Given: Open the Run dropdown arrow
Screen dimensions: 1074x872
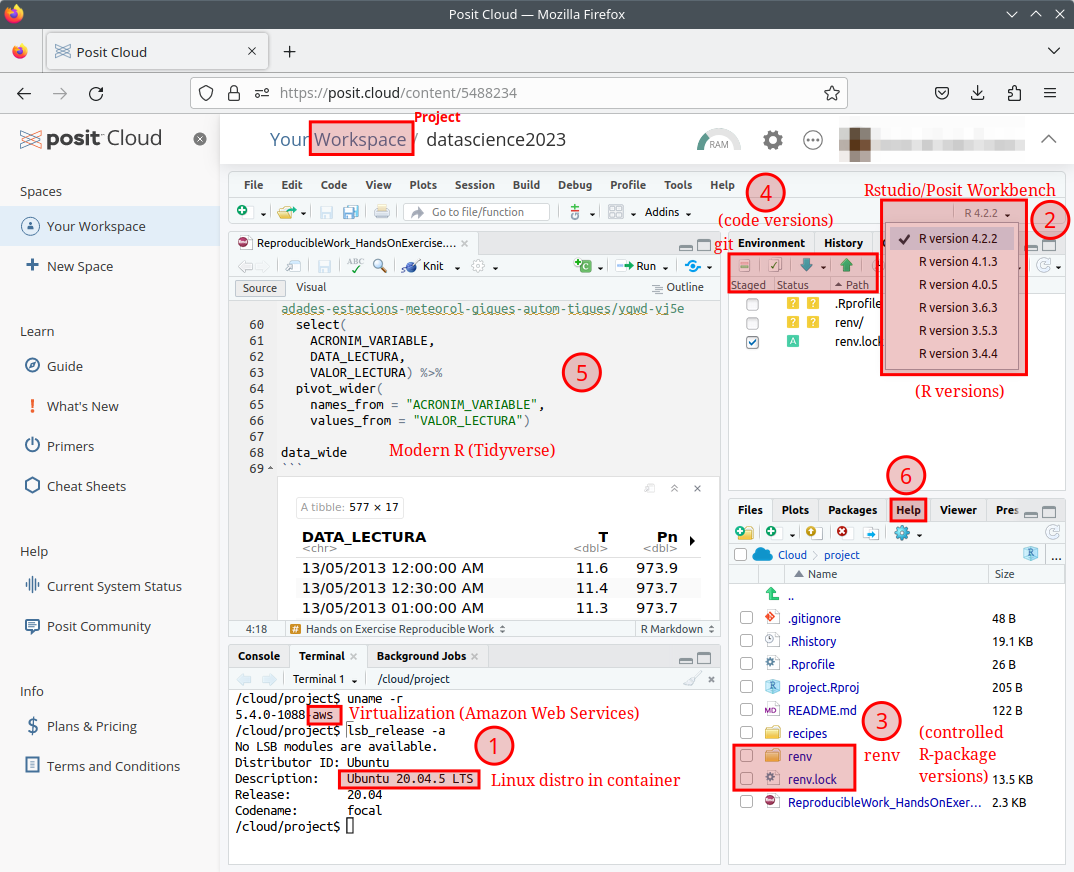Looking at the screenshot, I should [665, 267].
